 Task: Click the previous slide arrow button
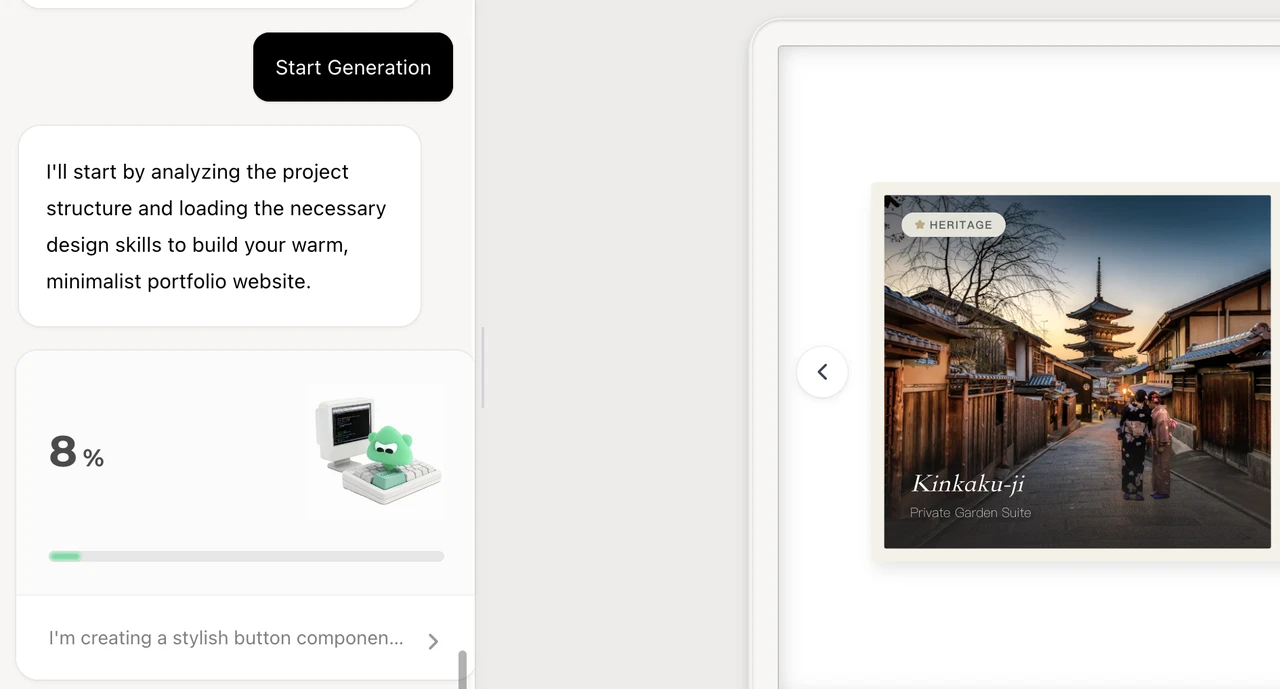(822, 372)
